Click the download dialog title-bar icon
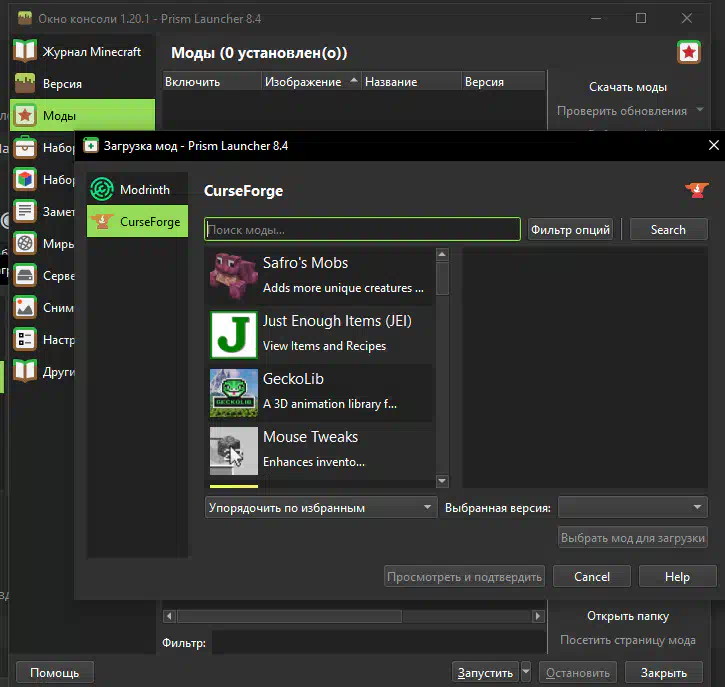Image resolution: width=725 pixels, height=687 pixels. tap(91, 146)
